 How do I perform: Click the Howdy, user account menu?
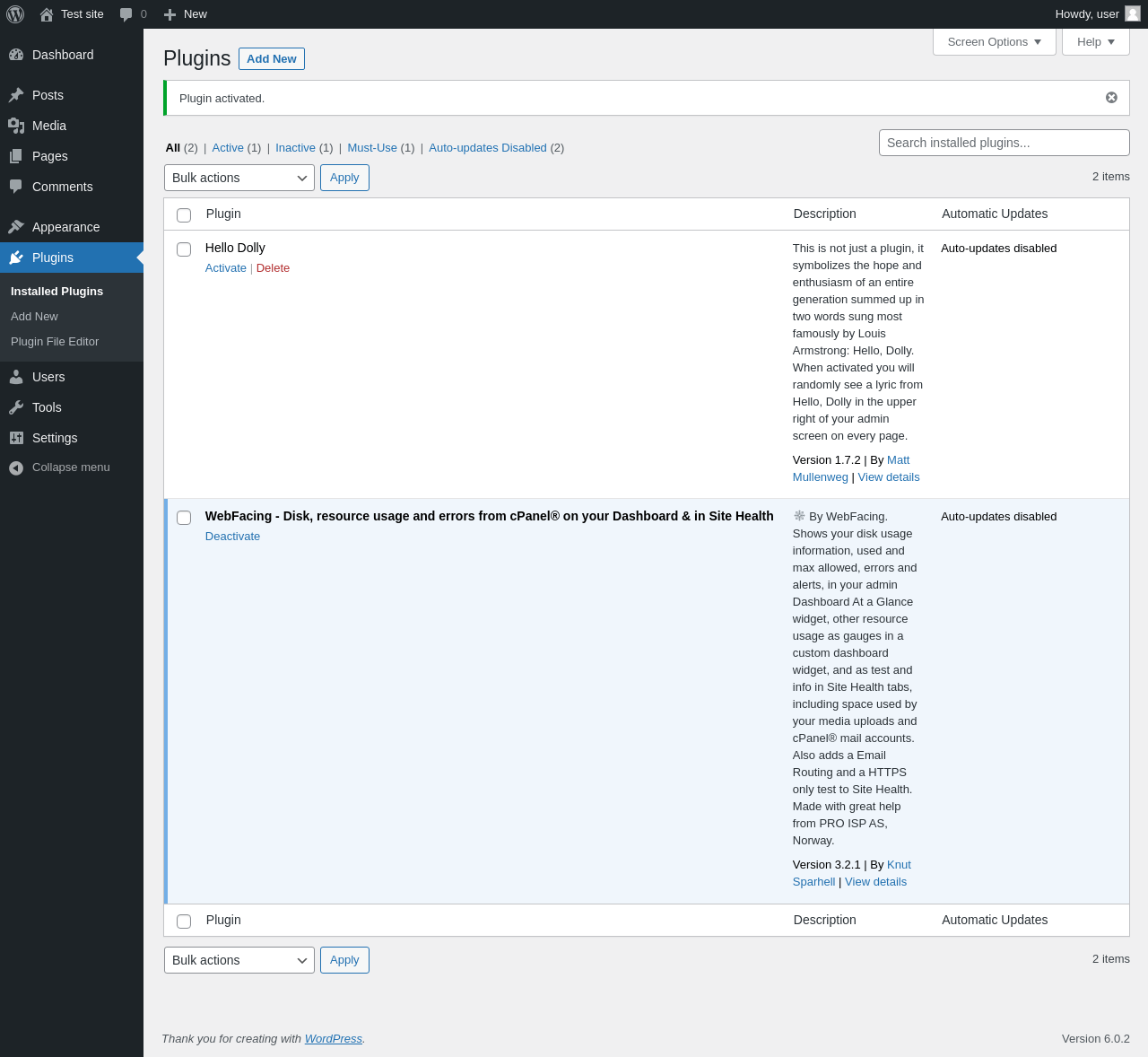click(1098, 14)
